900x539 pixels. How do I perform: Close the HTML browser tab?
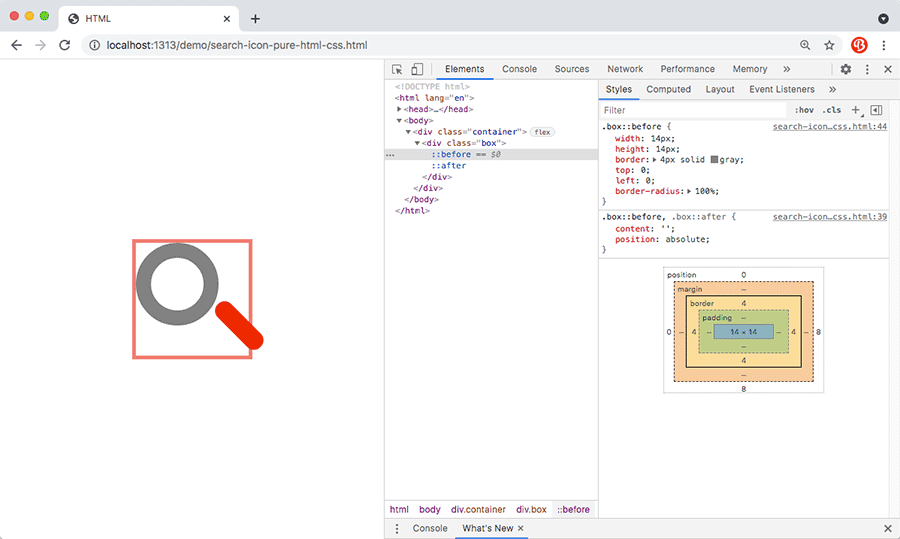[227, 19]
